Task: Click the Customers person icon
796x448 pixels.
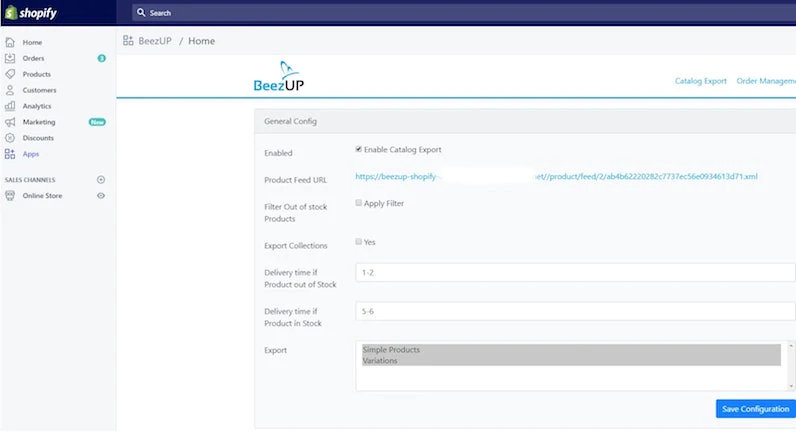Action: coord(10,90)
